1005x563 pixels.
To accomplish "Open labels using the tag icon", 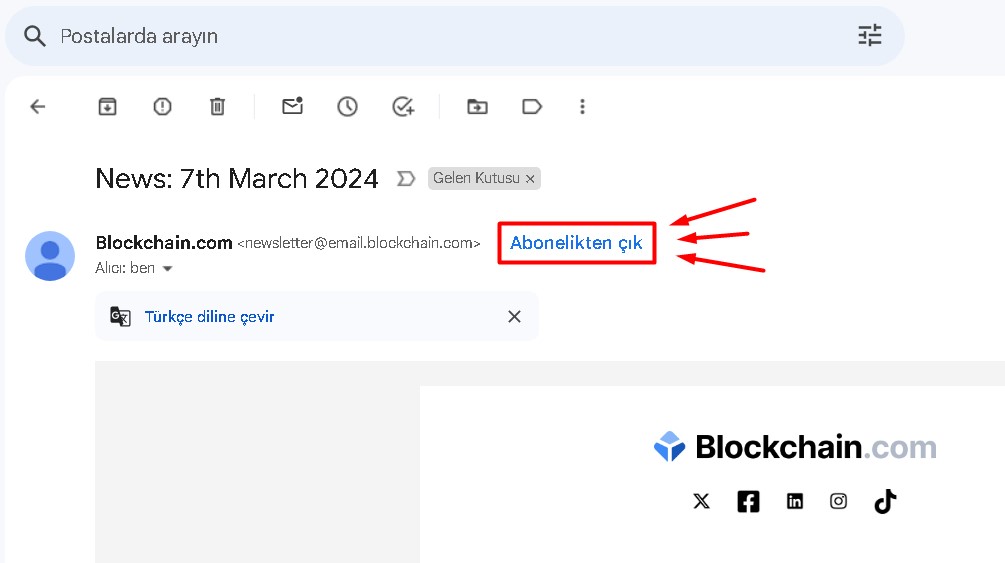I will (532, 106).
